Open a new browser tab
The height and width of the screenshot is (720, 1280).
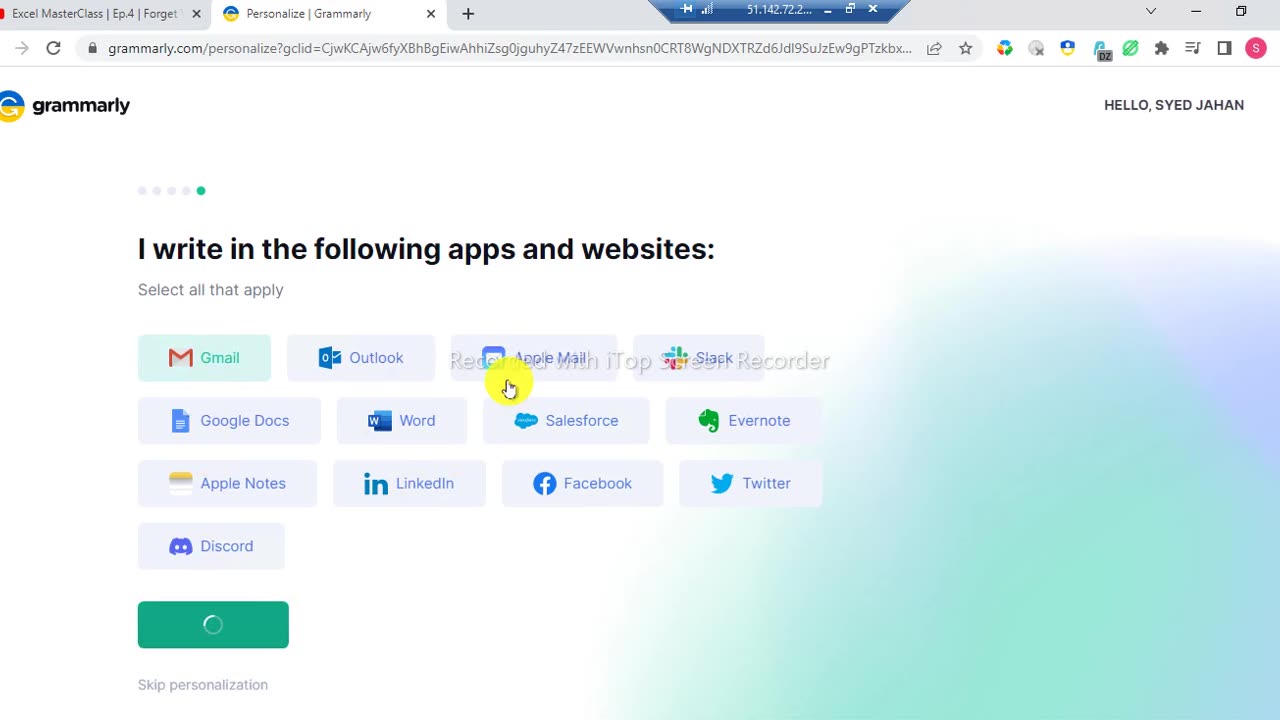point(468,14)
